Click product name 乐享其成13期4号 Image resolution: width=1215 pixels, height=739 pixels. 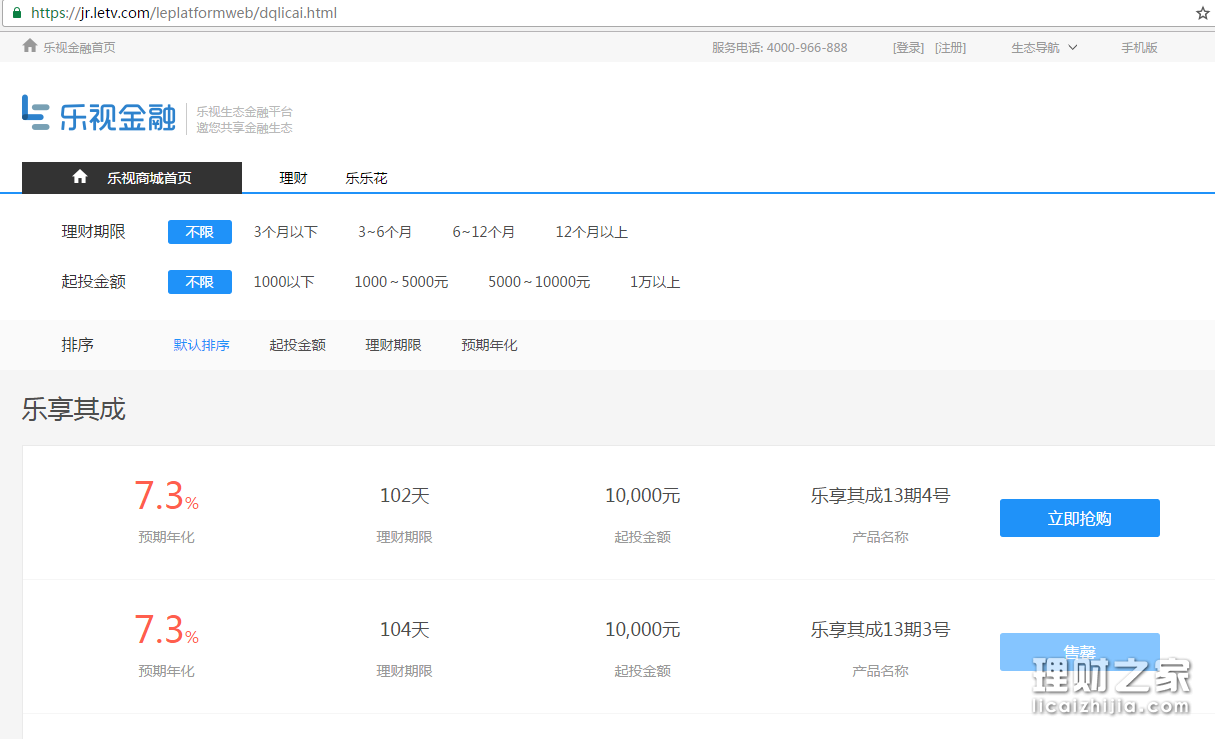[880, 495]
